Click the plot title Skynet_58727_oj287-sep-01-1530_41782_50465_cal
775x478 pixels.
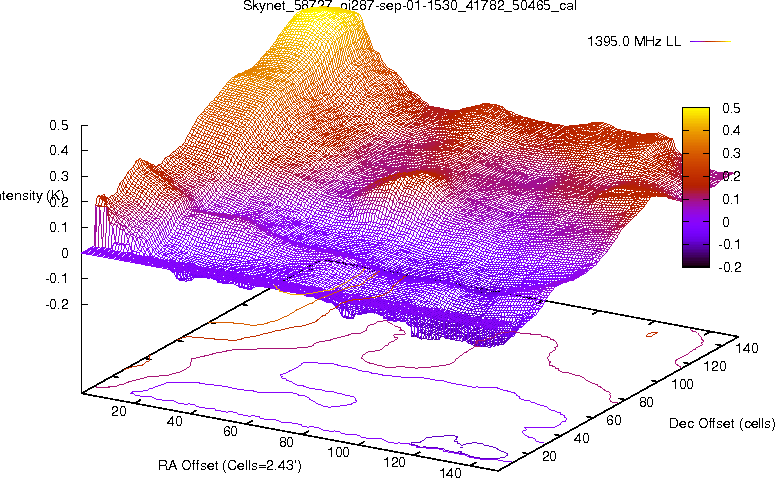[410, 5]
